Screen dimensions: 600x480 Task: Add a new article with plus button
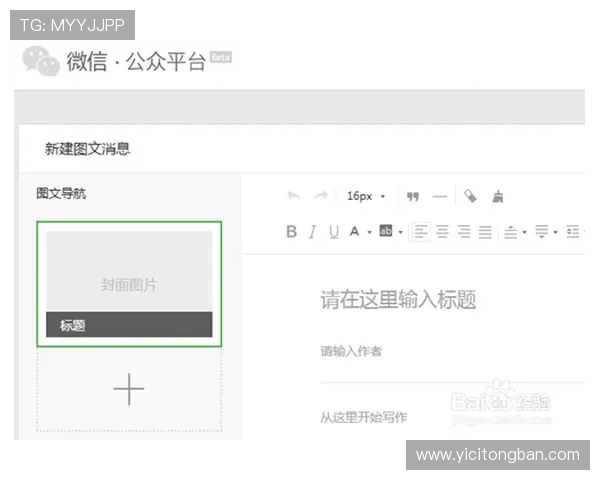click(x=129, y=389)
